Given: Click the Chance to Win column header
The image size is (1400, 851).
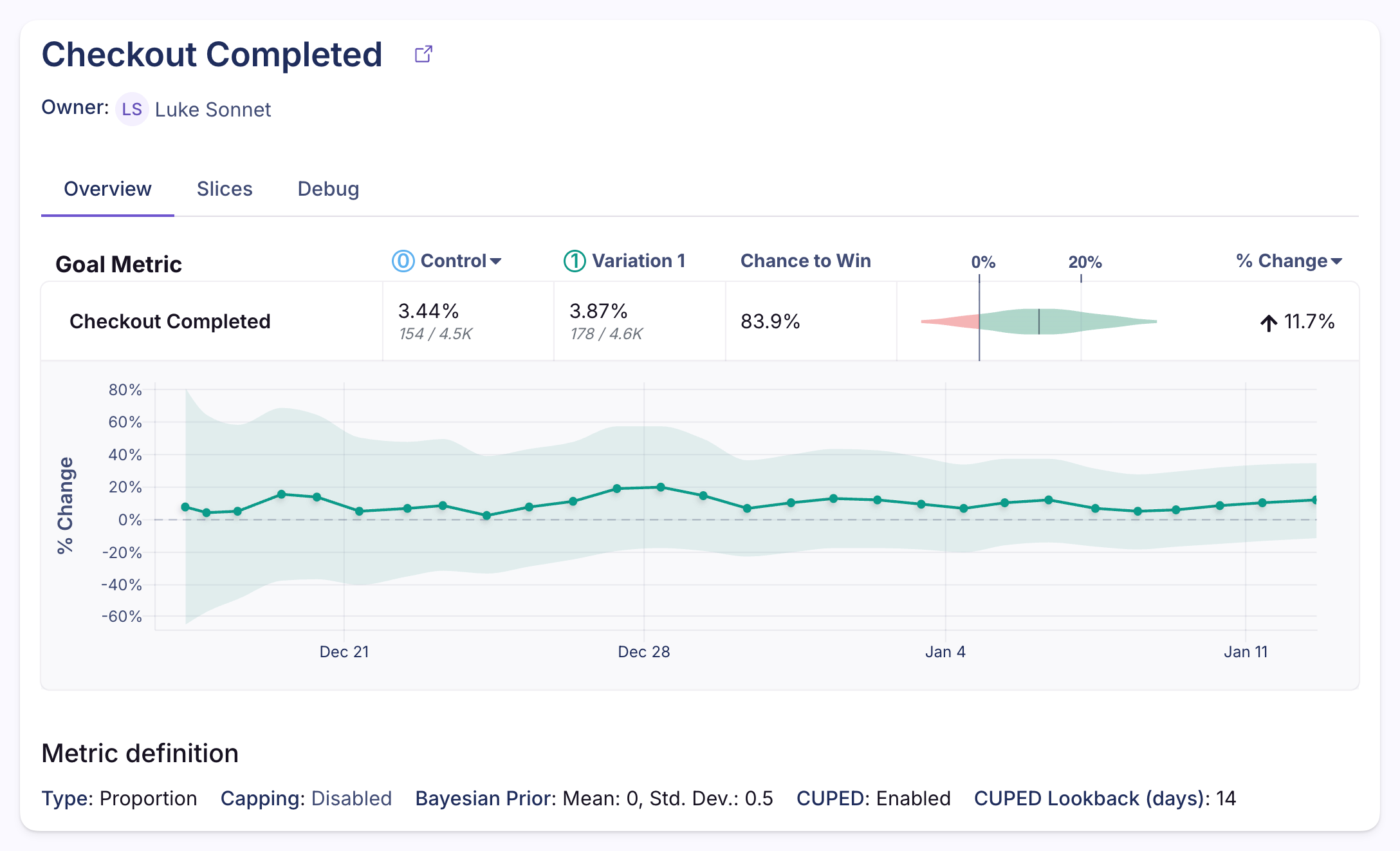Looking at the screenshot, I should point(806,261).
